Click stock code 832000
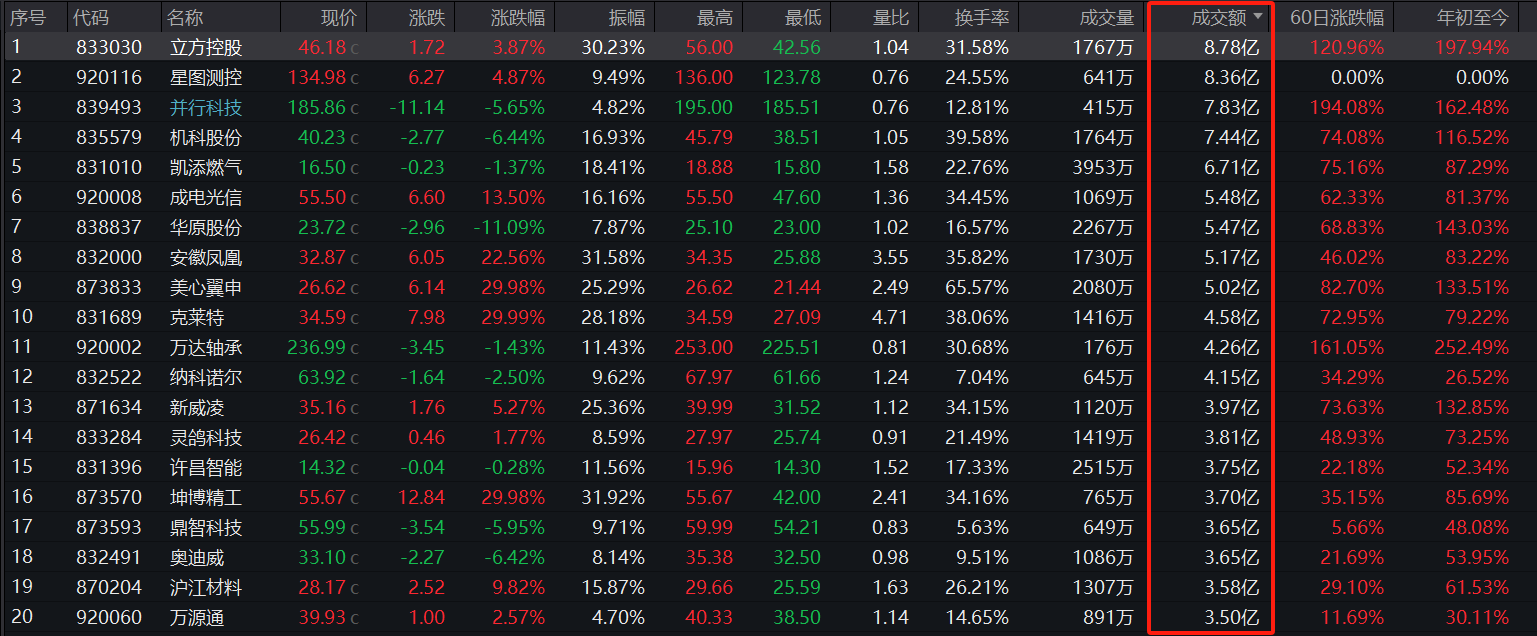Viewport: 1537px width, 636px height. coord(109,257)
